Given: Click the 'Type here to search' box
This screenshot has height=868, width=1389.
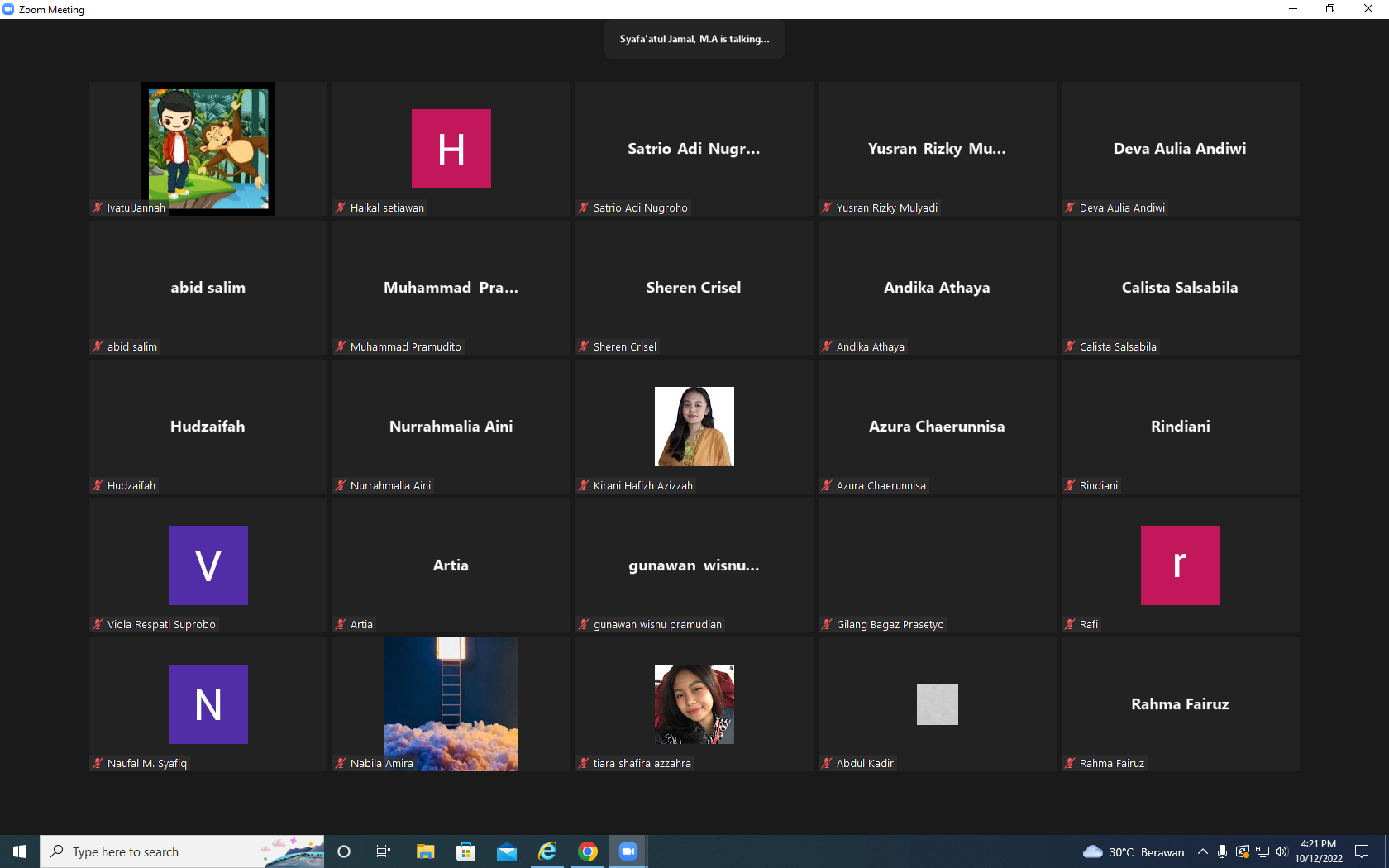Looking at the screenshot, I should [x=182, y=851].
